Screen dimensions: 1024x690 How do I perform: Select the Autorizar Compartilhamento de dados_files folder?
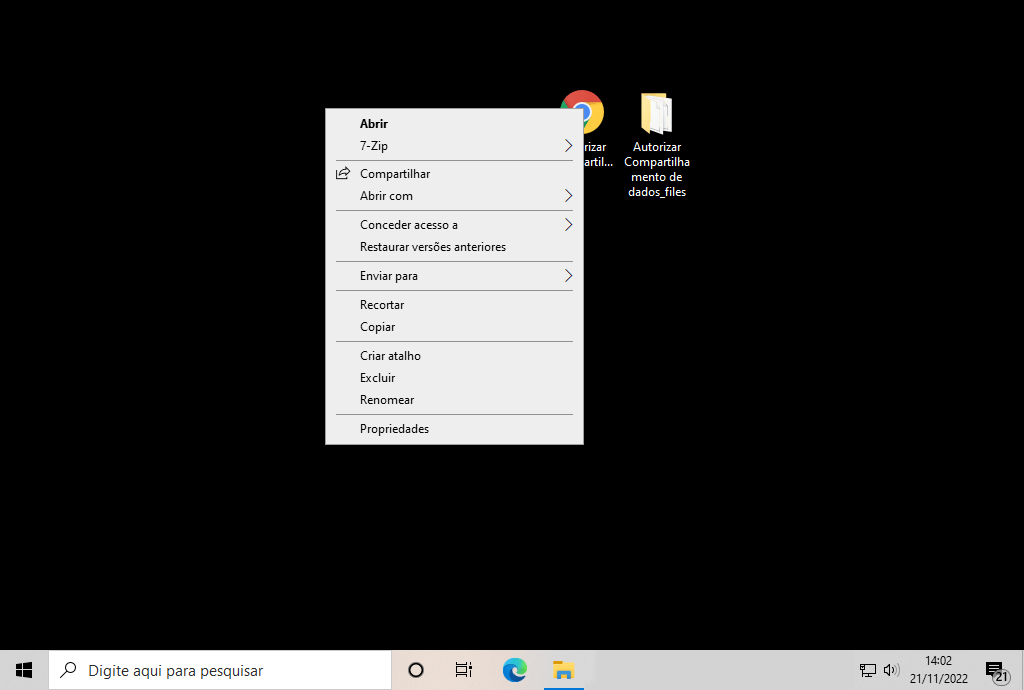pos(656,115)
